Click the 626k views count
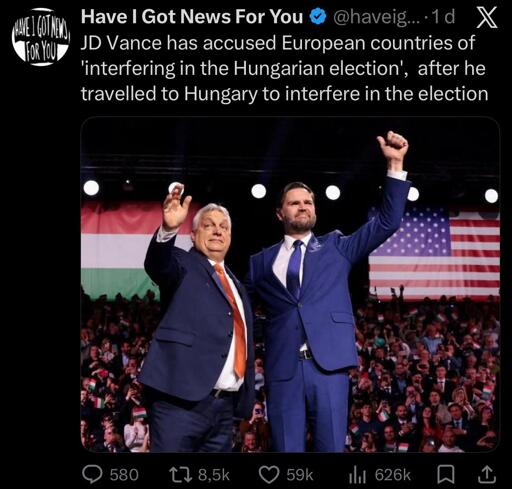Viewport: 512px width, 489px height. (393, 475)
